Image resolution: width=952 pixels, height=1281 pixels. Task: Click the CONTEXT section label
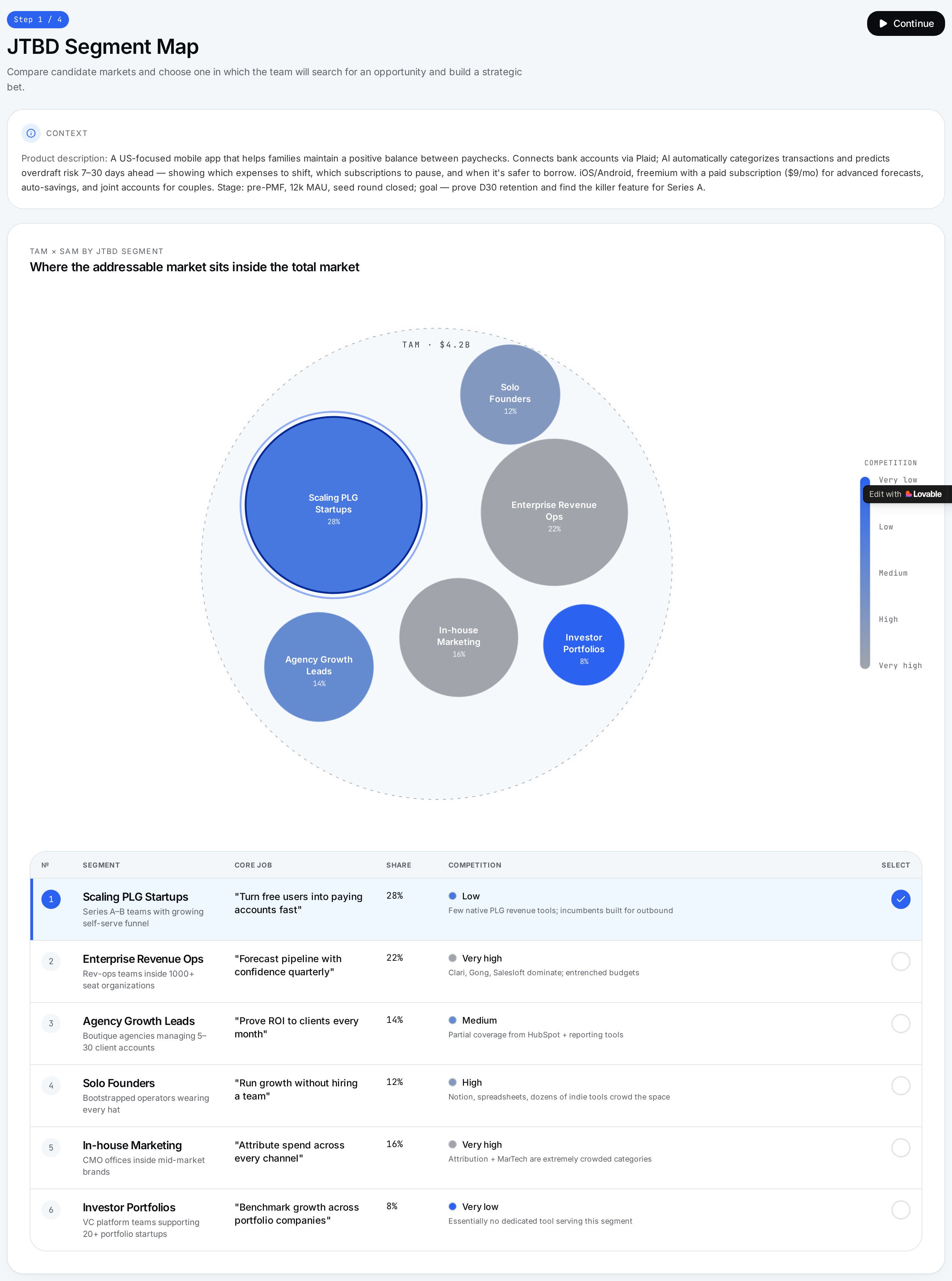[67, 133]
